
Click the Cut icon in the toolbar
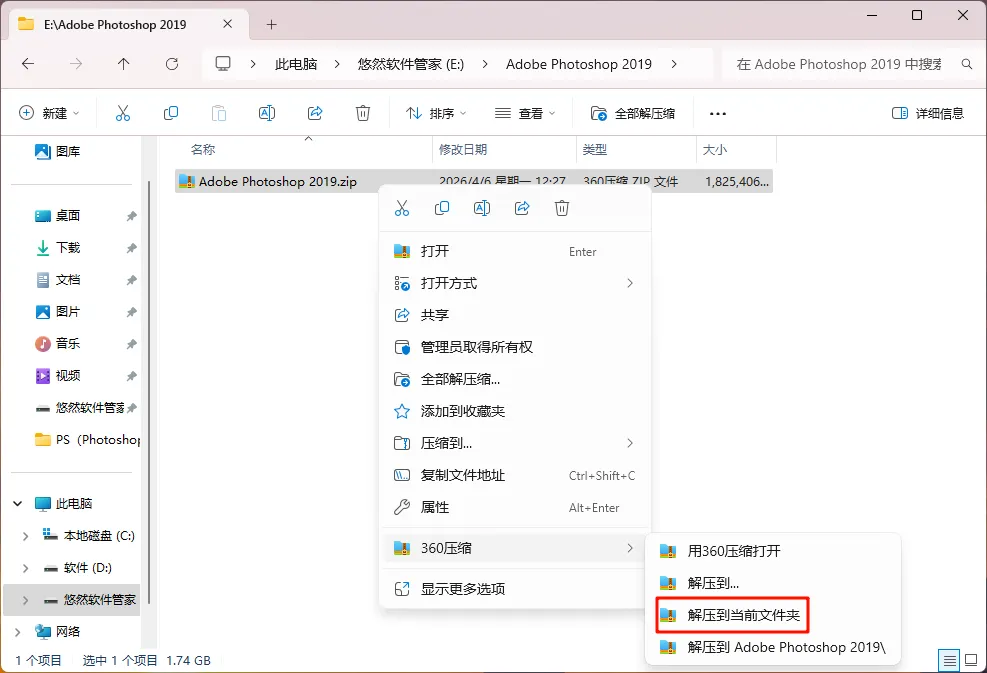(123, 113)
